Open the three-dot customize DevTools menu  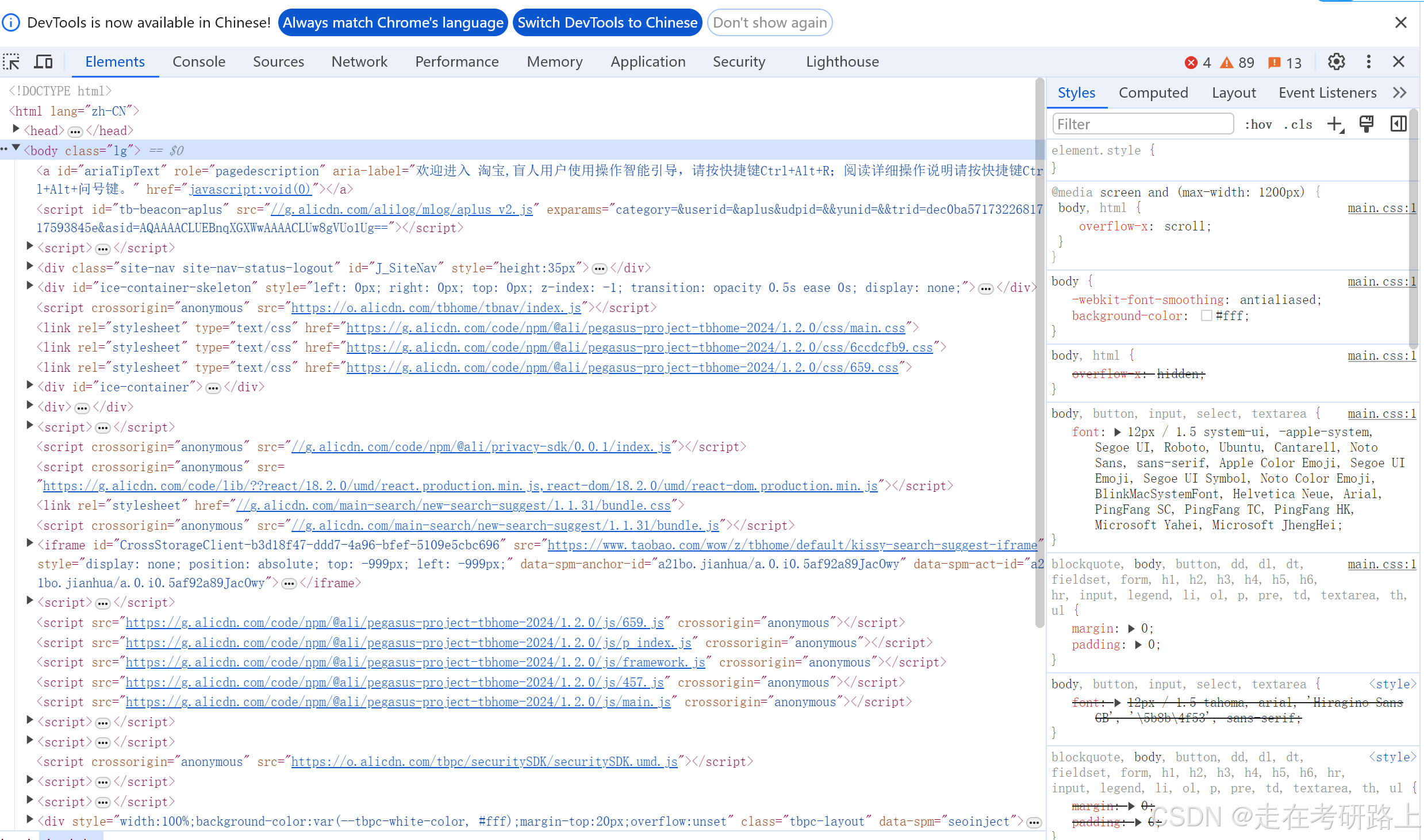click(1368, 61)
